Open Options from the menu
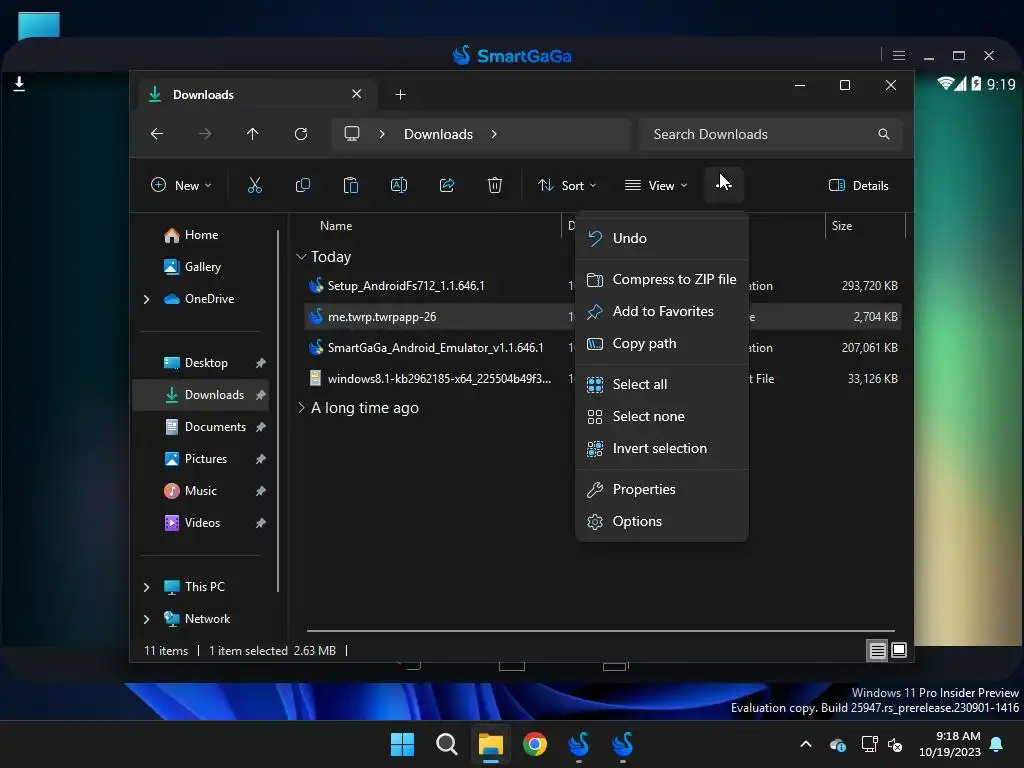 [x=662, y=522]
